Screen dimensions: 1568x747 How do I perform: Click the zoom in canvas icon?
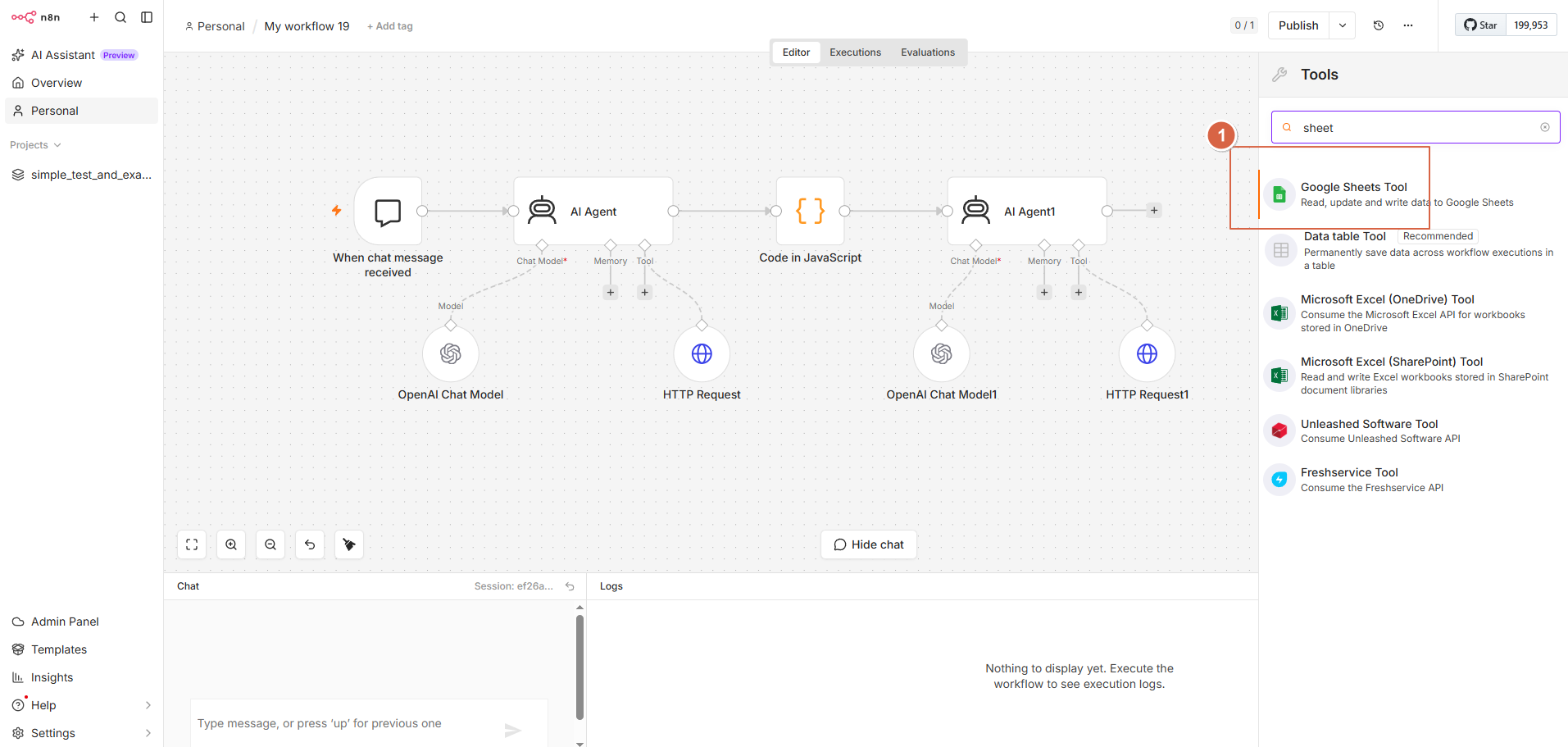[231, 544]
